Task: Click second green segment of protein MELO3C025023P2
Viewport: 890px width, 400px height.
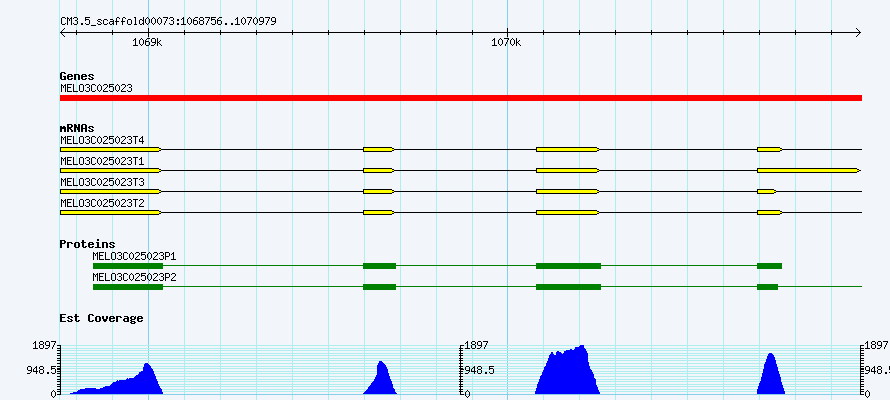Action: [x=379, y=287]
